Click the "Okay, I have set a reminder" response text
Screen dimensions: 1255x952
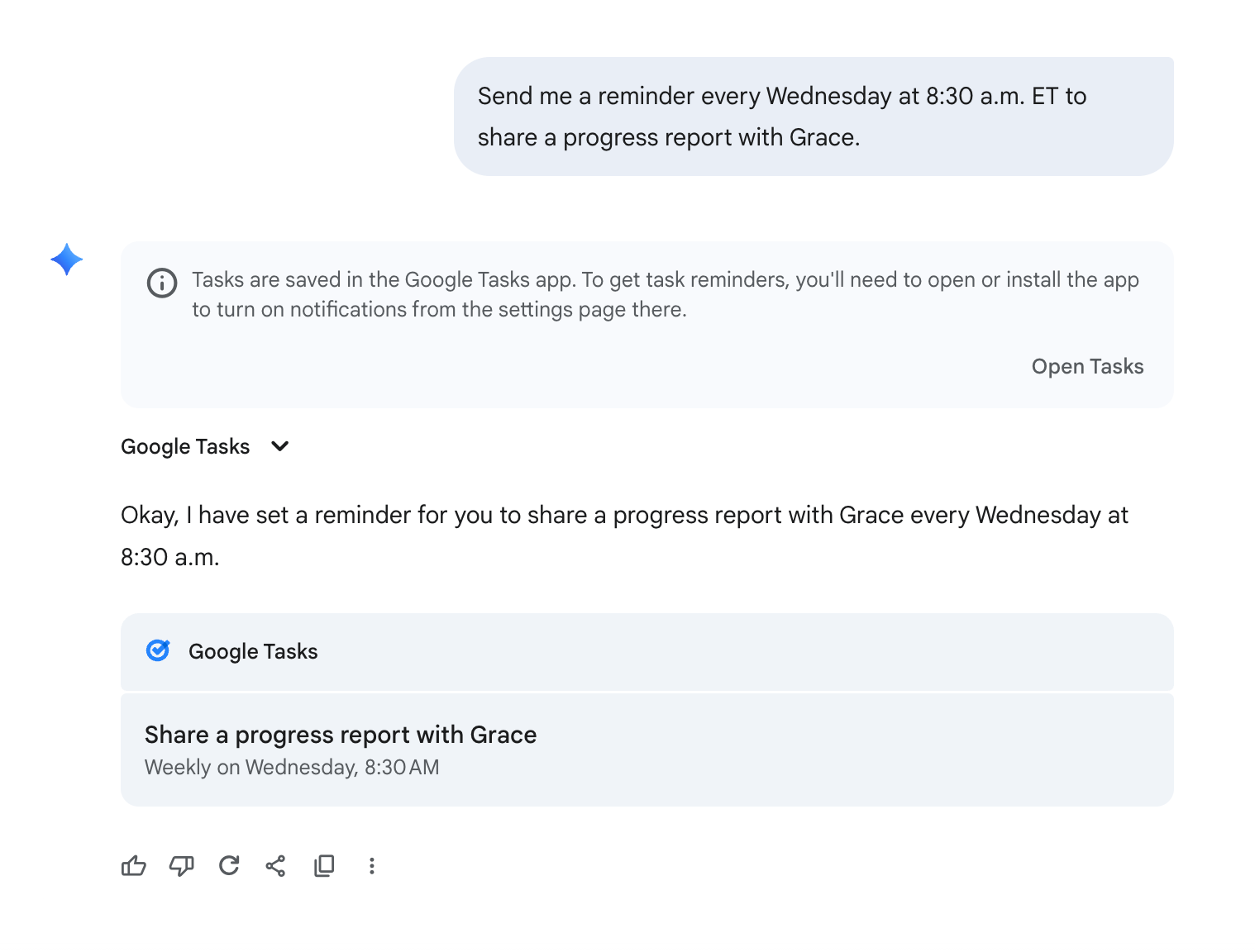click(624, 516)
